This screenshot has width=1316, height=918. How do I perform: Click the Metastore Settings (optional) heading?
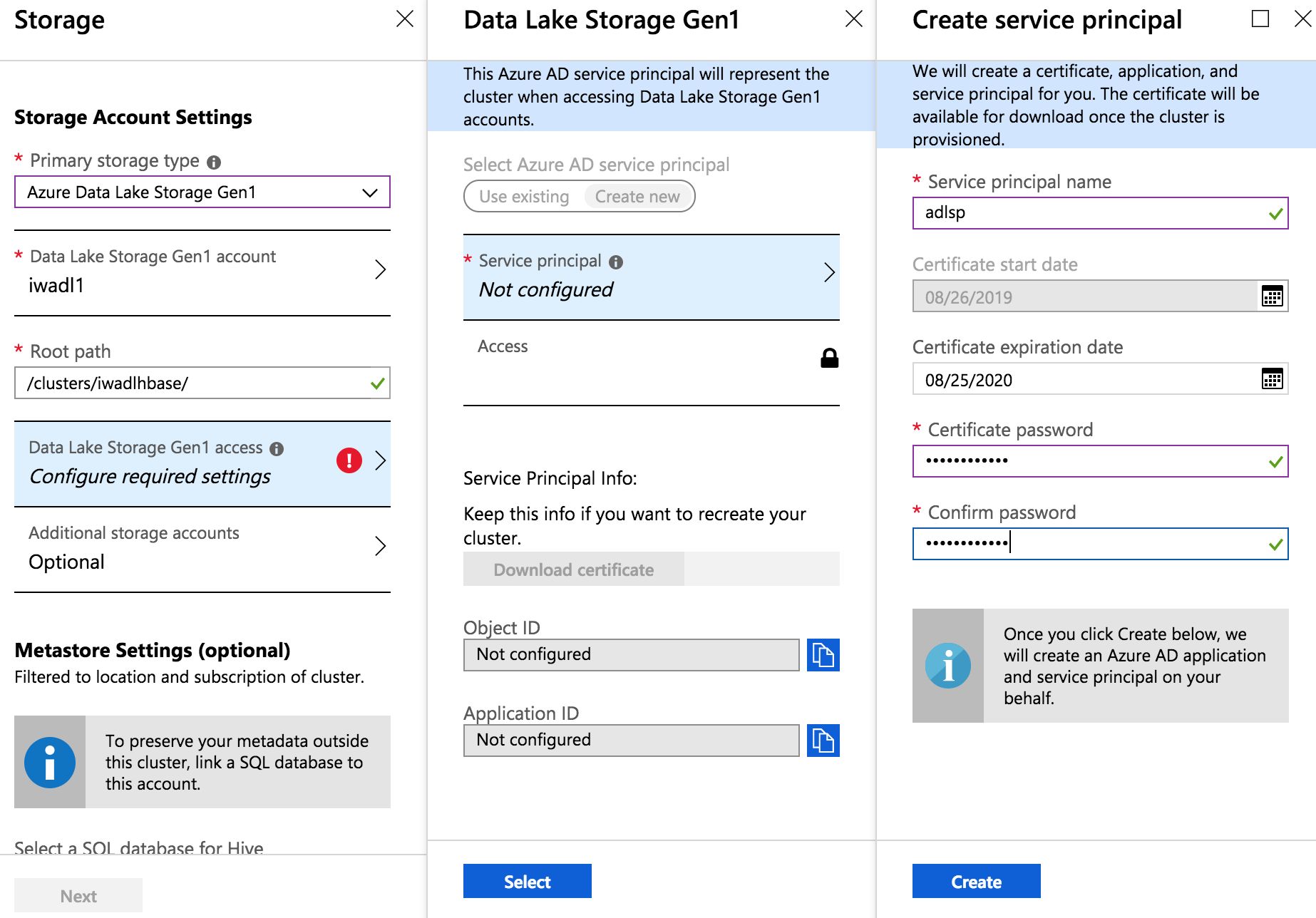pyautogui.click(x=153, y=650)
